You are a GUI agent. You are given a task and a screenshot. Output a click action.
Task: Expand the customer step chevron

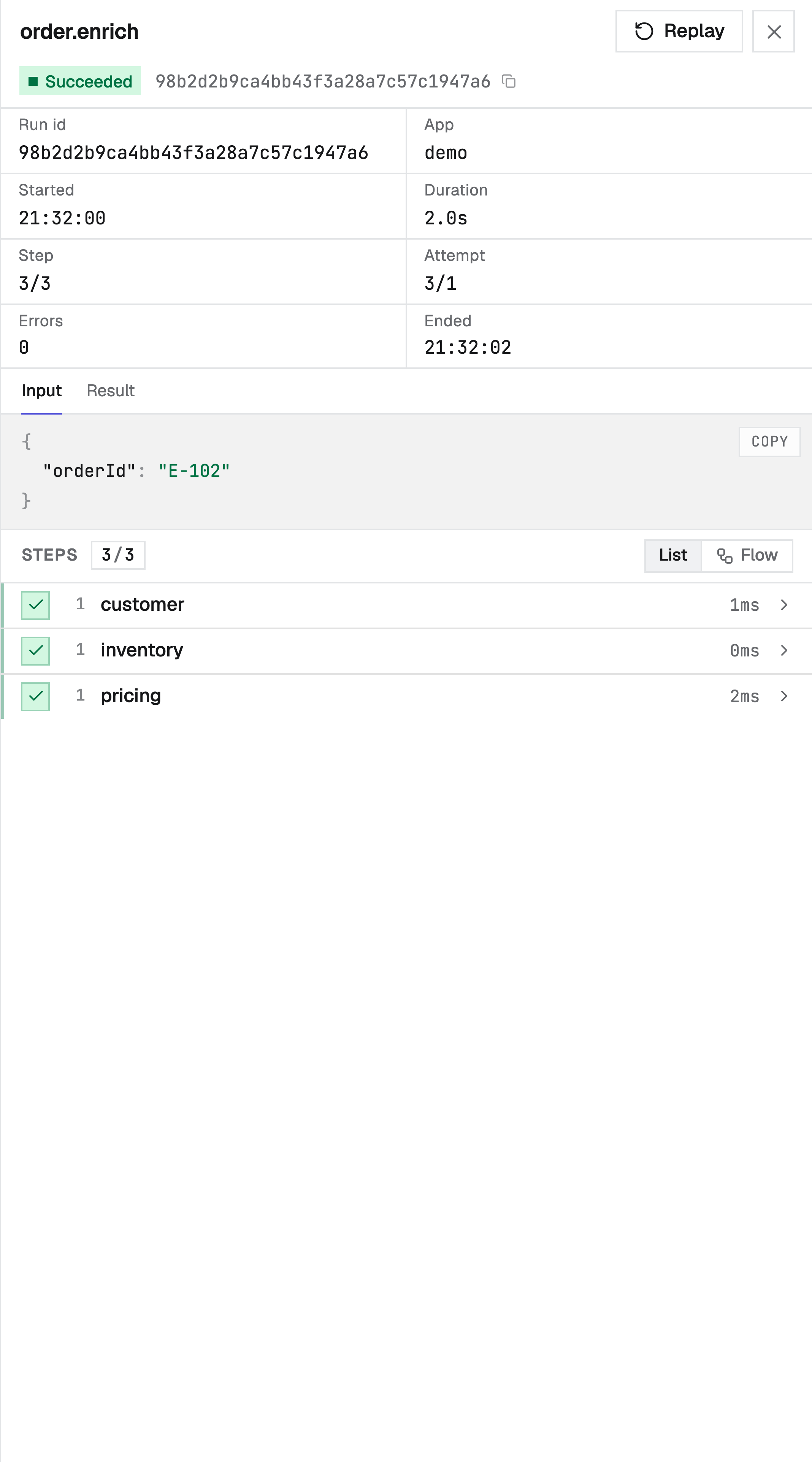tap(784, 605)
